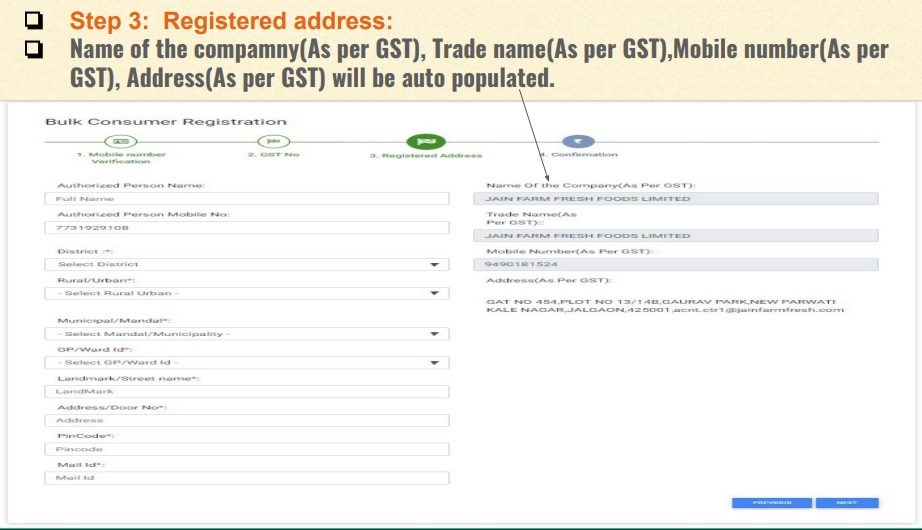
Task: Expand the Select Mandal/Municipality dropdown
Action: coord(247,334)
